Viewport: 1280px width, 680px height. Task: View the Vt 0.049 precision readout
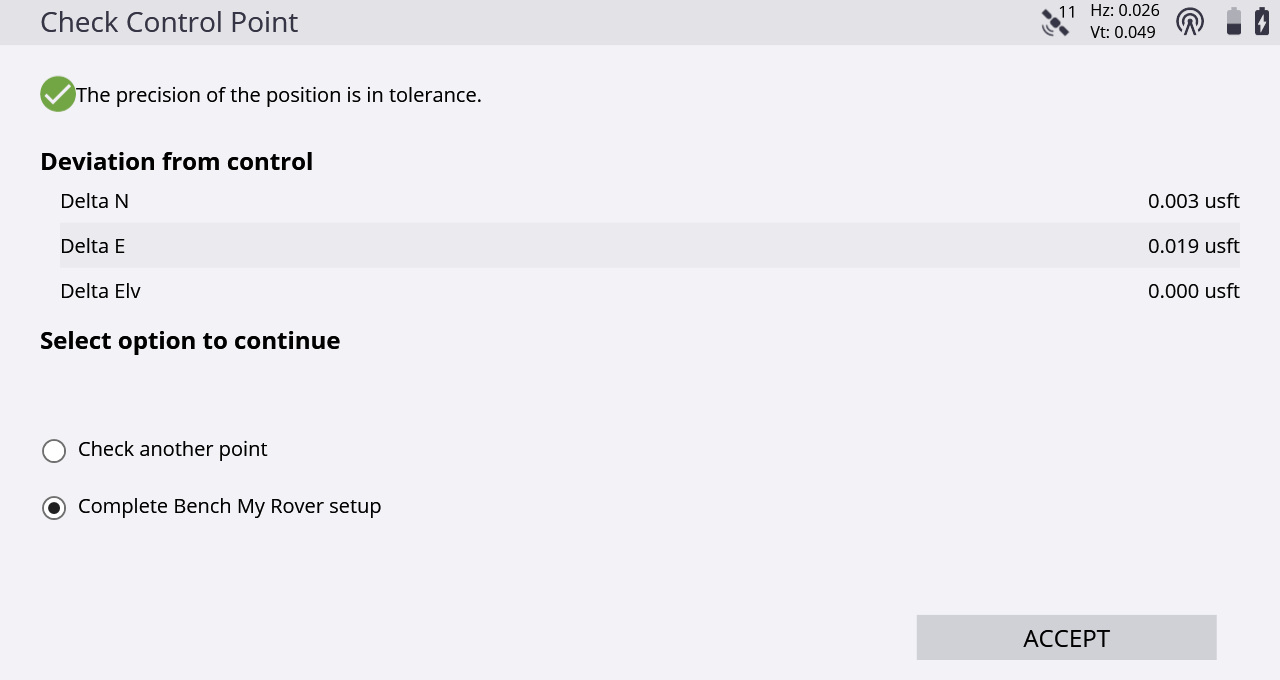pos(1123,32)
